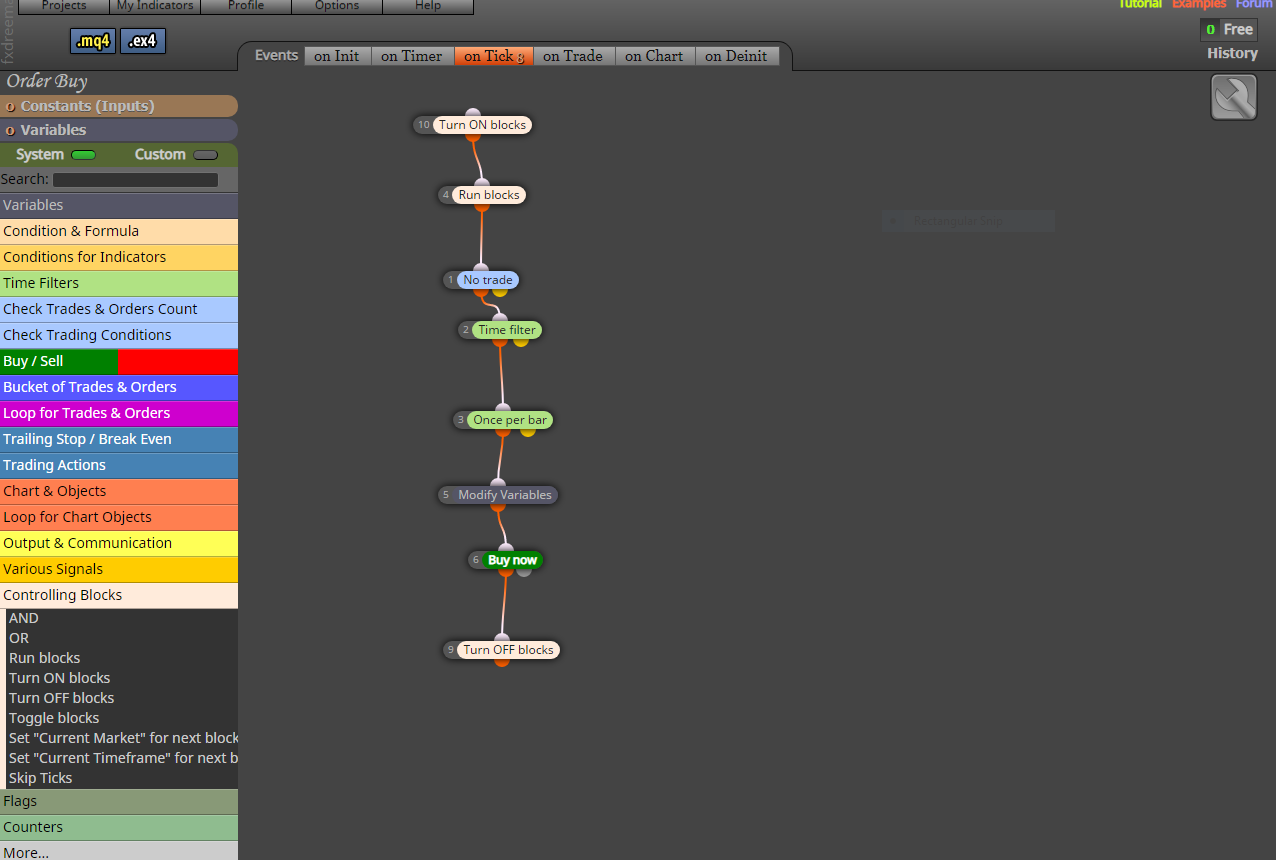Expand Check Trading Conditions category
1276x860 pixels.
tap(119, 335)
